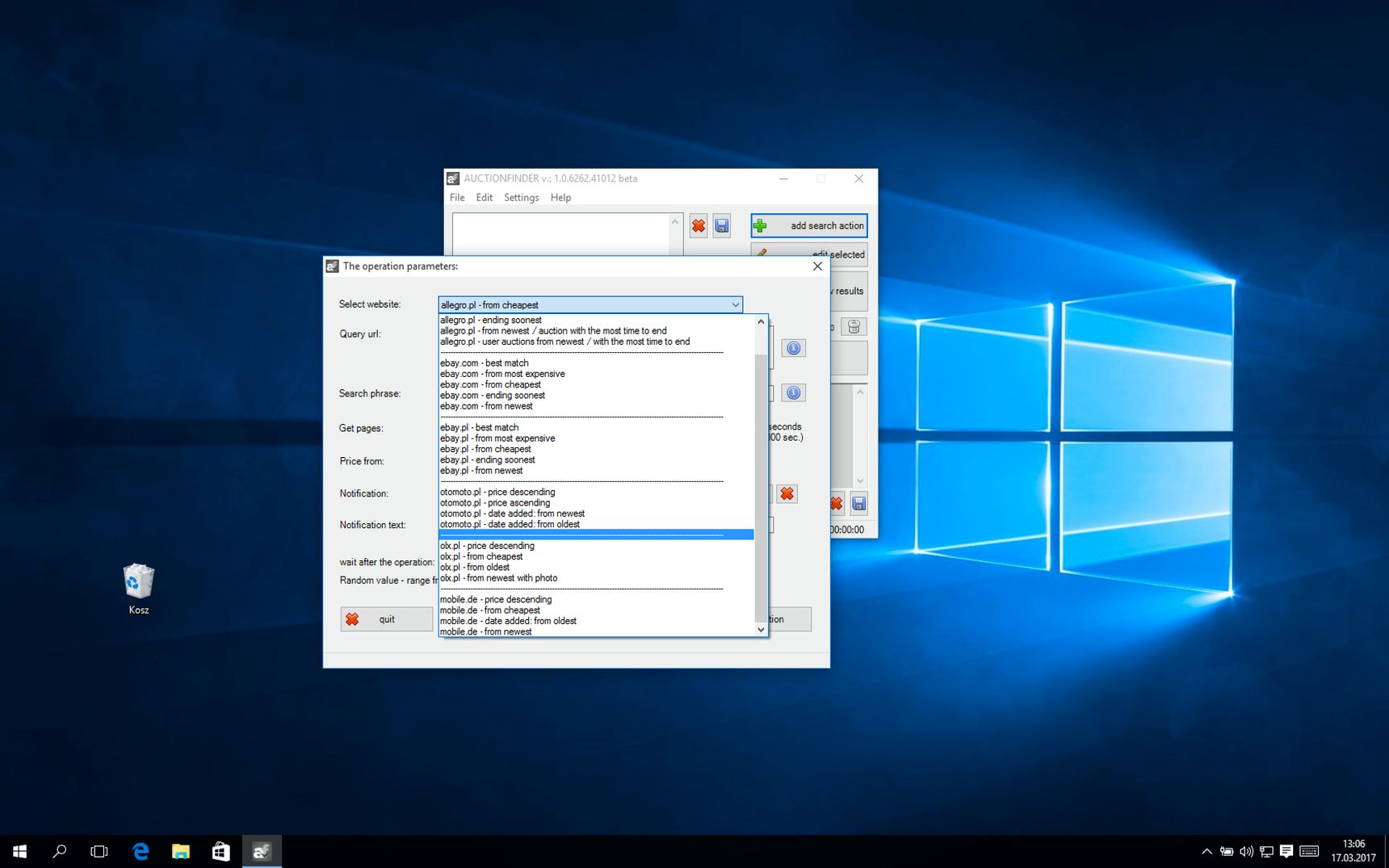Open the Windows Store taskbar icon

tap(220, 851)
